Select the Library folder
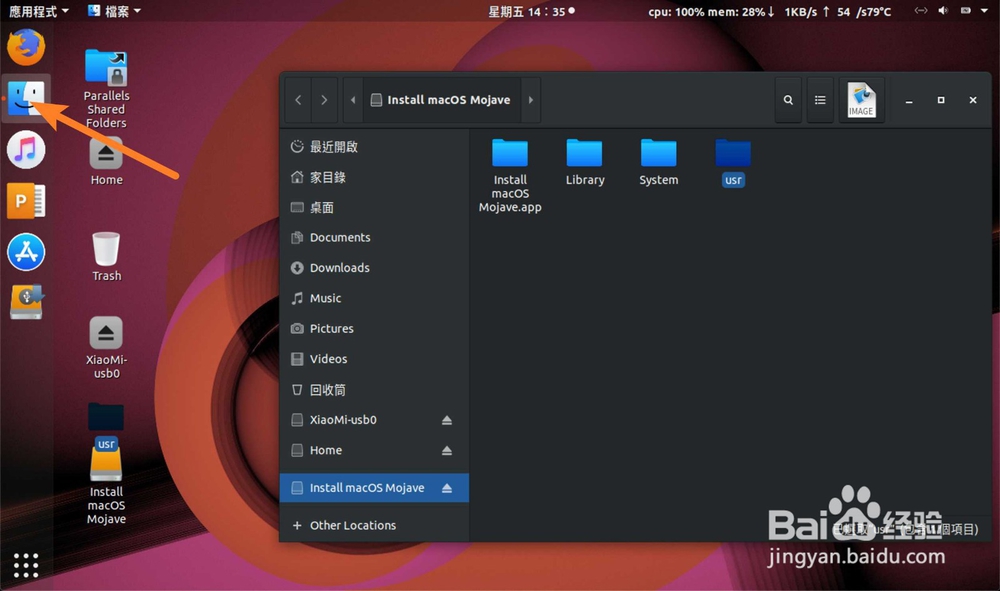The height and width of the screenshot is (591, 1000). pyautogui.click(x=585, y=163)
